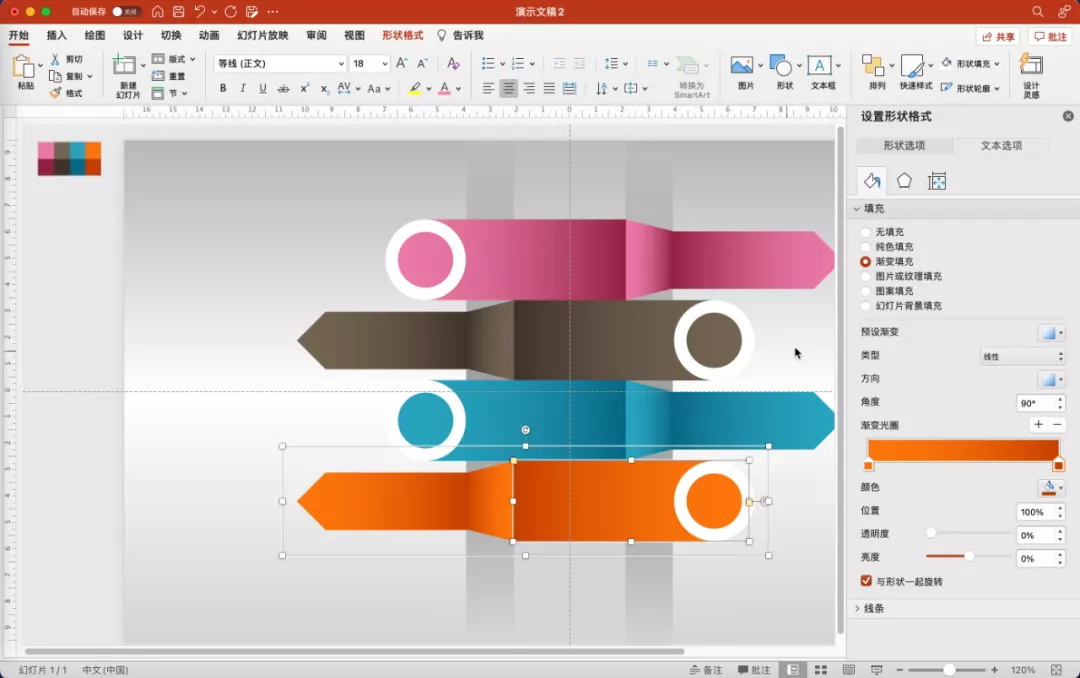
Task: Apply strikethrough formatting
Action: pyautogui.click(x=283, y=88)
